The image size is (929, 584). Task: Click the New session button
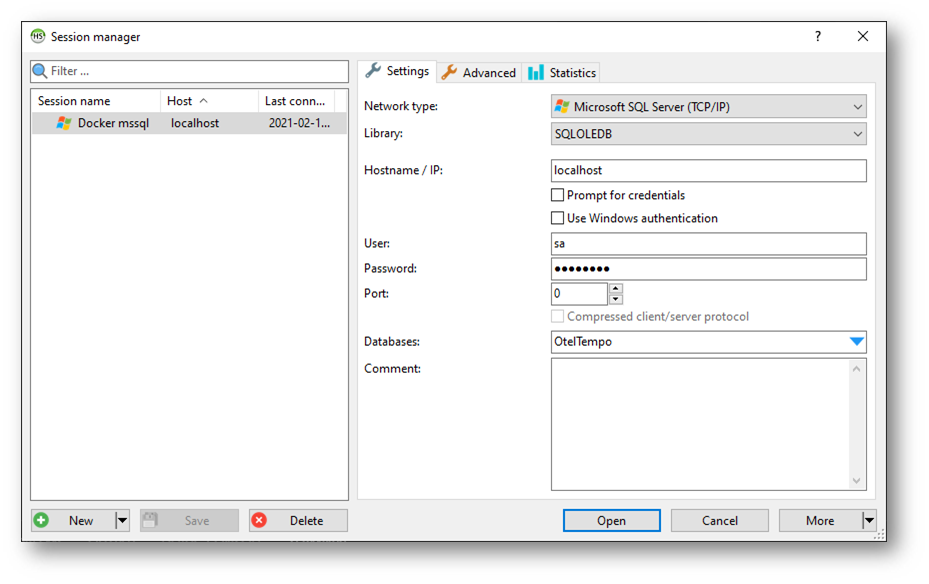pyautogui.click(x=73, y=521)
